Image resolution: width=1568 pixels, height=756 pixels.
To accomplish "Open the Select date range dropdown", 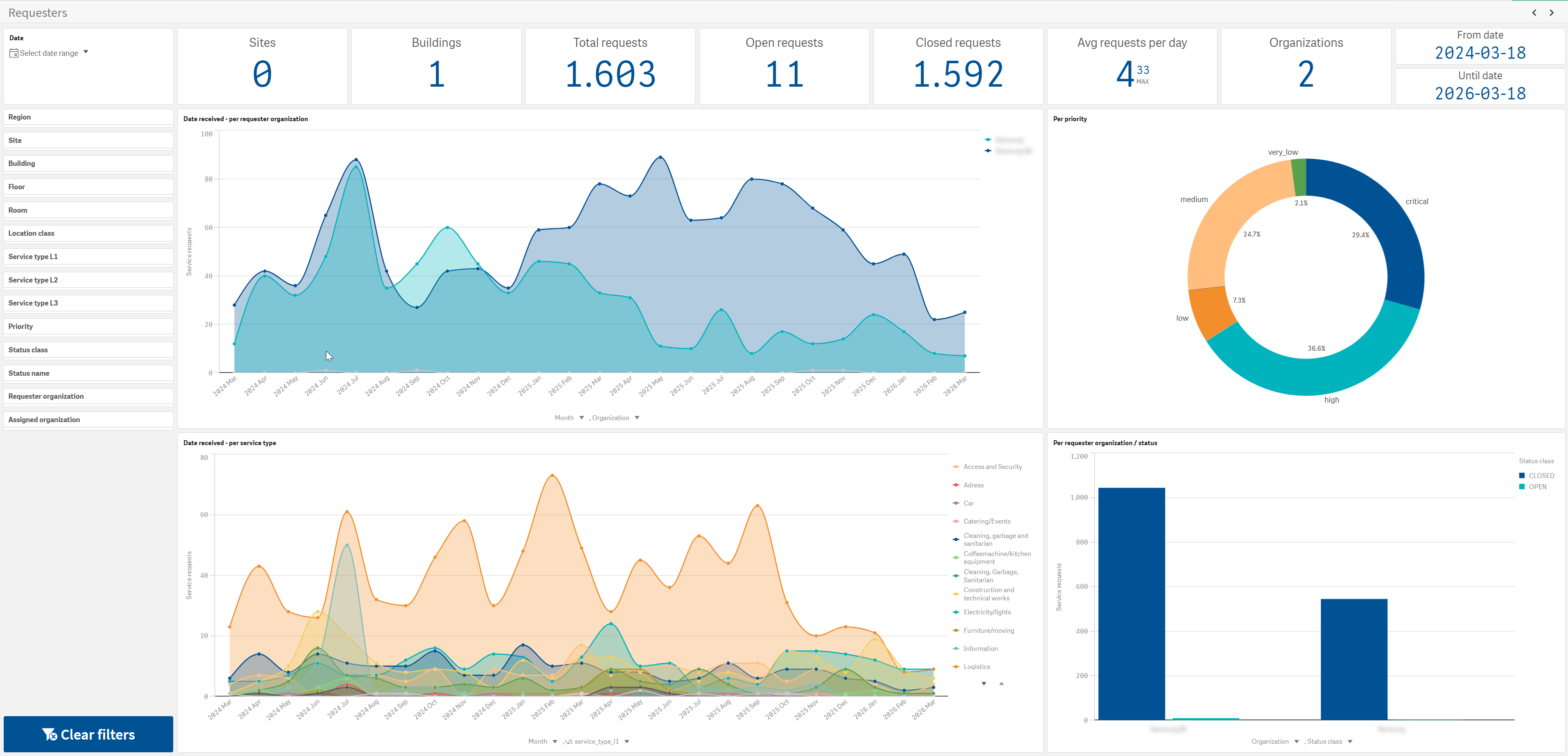I will 49,53.
